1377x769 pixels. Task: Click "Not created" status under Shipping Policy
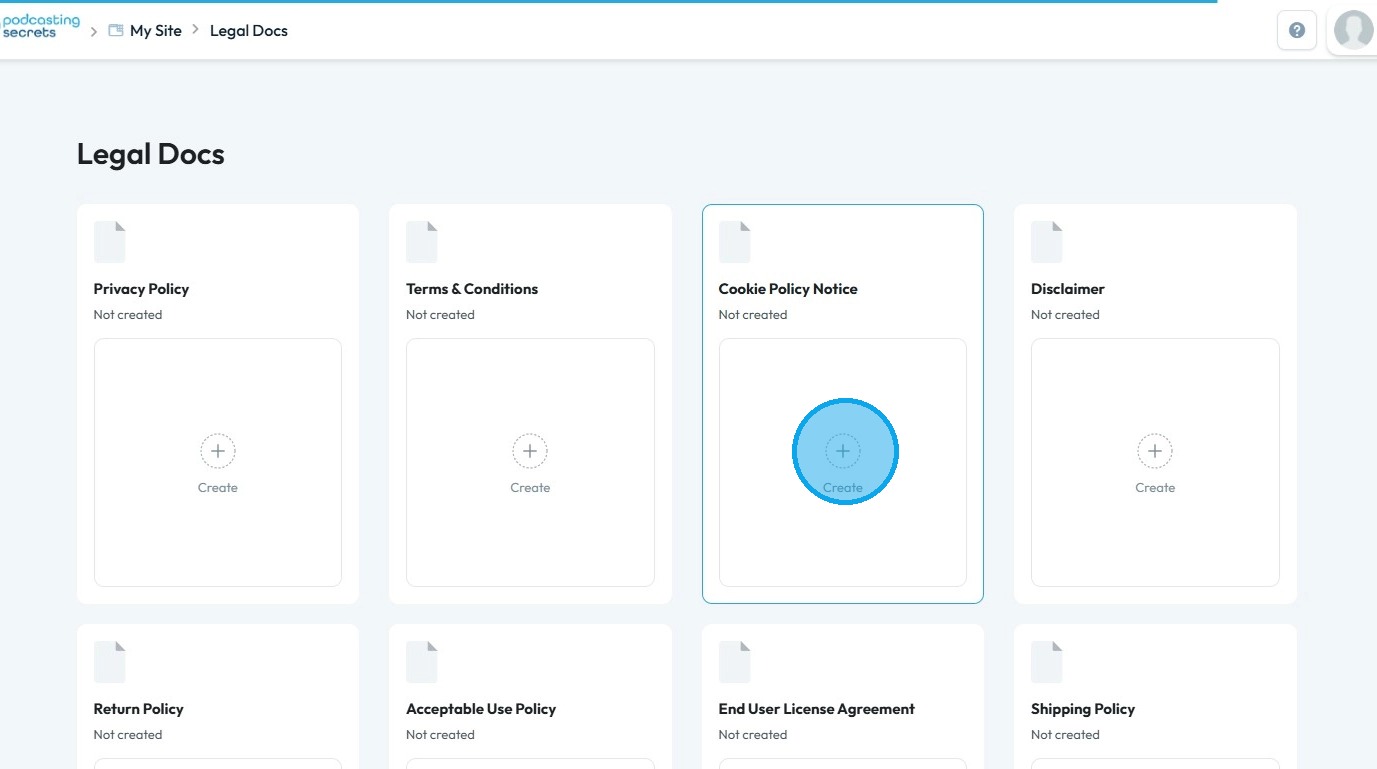[1065, 735]
